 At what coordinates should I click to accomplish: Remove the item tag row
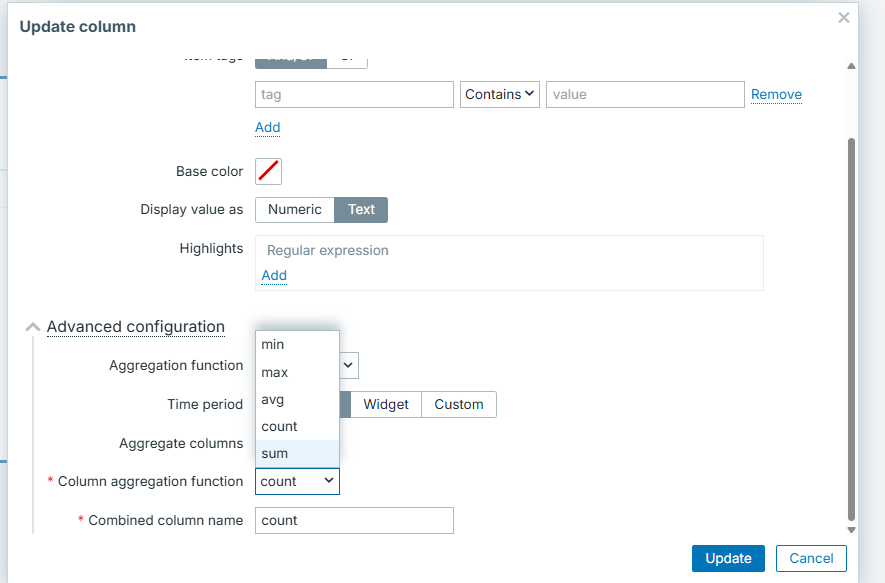pyautogui.click(x=776, y=94)
